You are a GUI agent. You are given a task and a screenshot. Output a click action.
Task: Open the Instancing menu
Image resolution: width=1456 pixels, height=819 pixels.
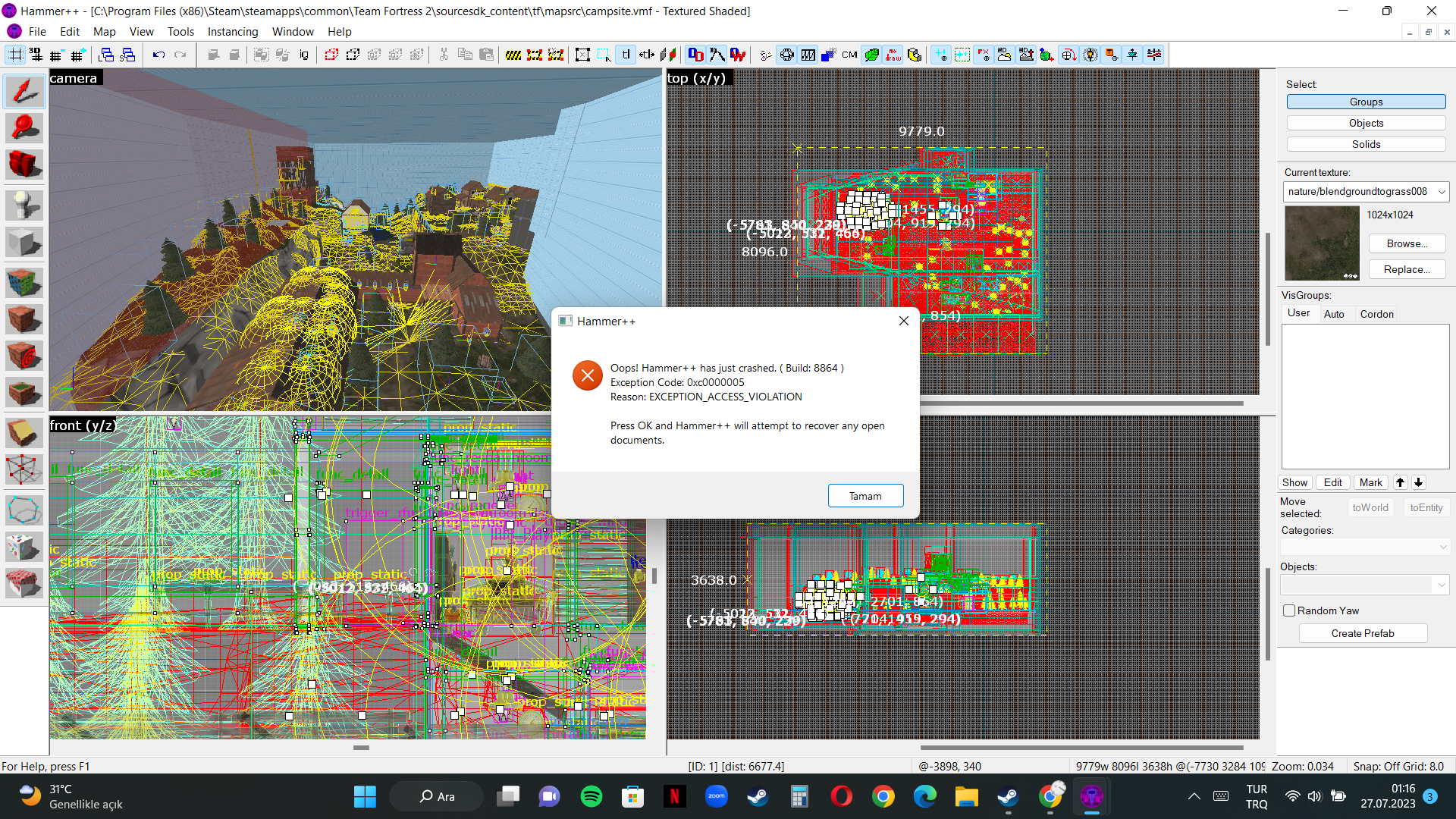point(233,32)
